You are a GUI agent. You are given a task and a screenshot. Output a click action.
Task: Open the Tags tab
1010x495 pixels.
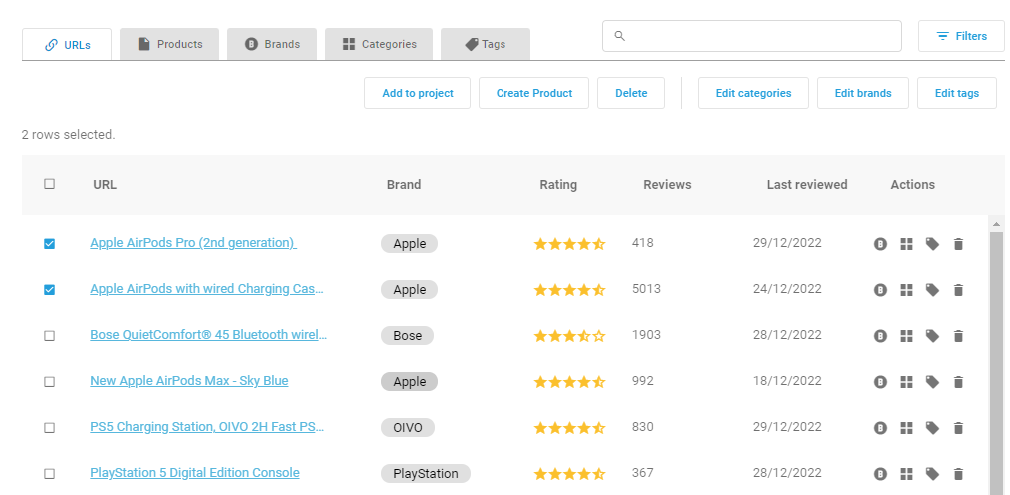pyautogui.click(x=485, y=44)
